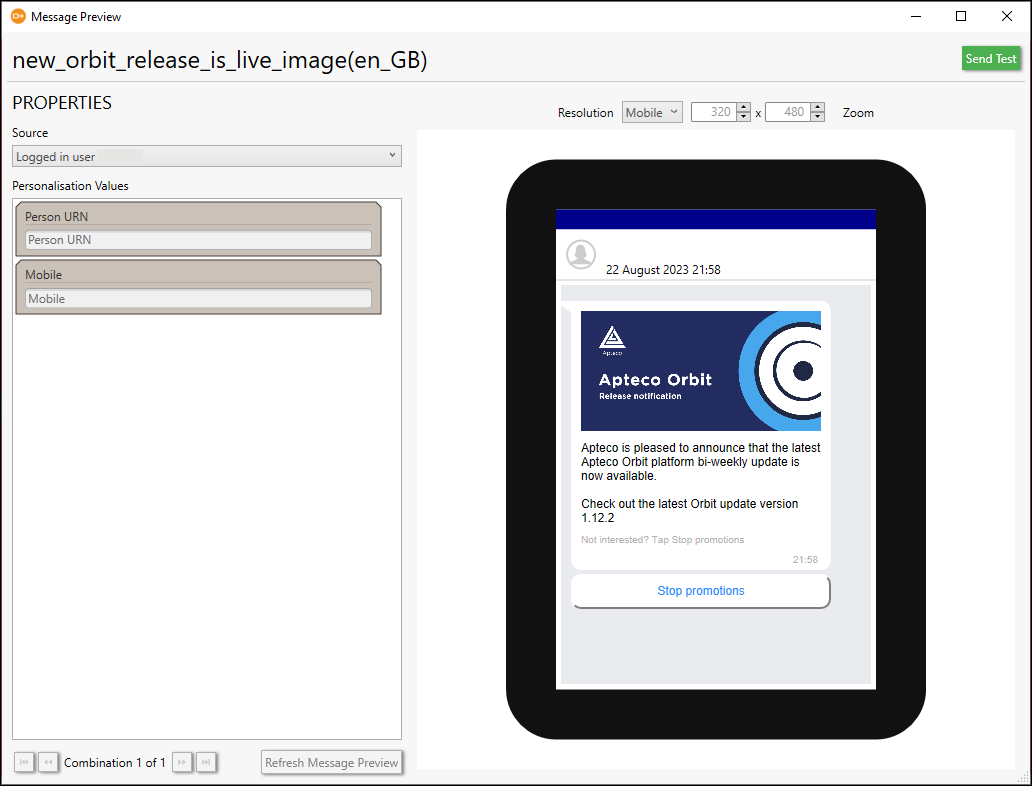Decrease the resolution width 320 value
This screenshot has height=786, width=1032.
pos(744,117)
